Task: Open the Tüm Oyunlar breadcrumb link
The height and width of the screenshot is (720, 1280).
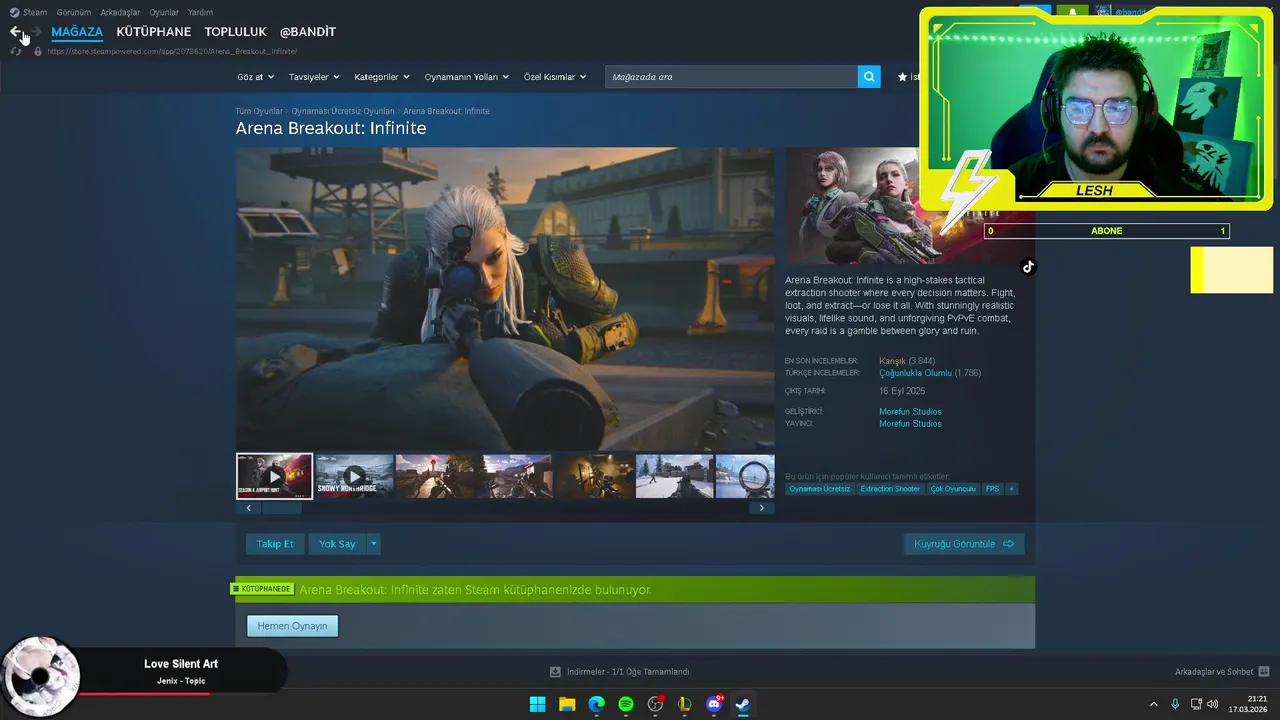Action: [x=259, y=111]
